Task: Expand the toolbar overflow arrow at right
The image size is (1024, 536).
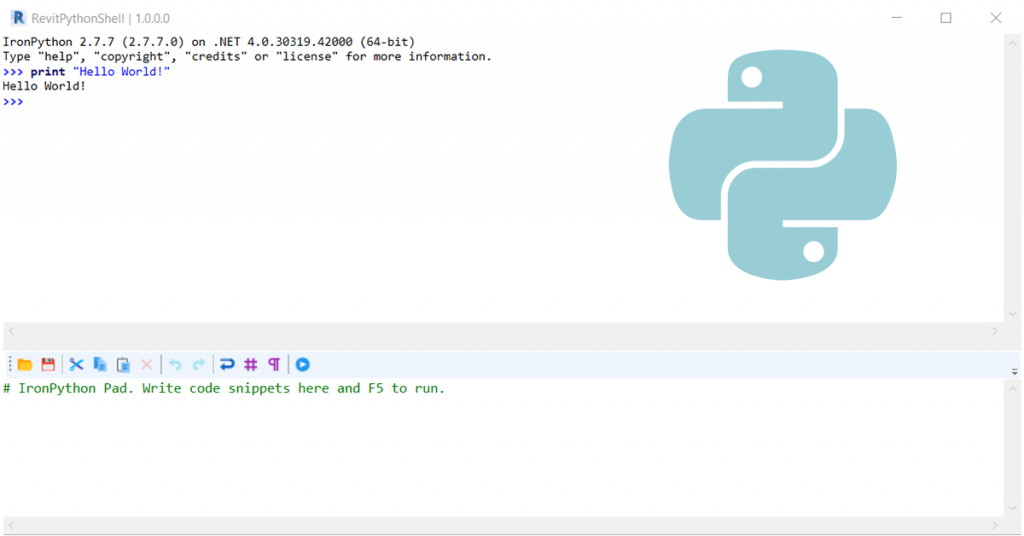Action: 1014,371
